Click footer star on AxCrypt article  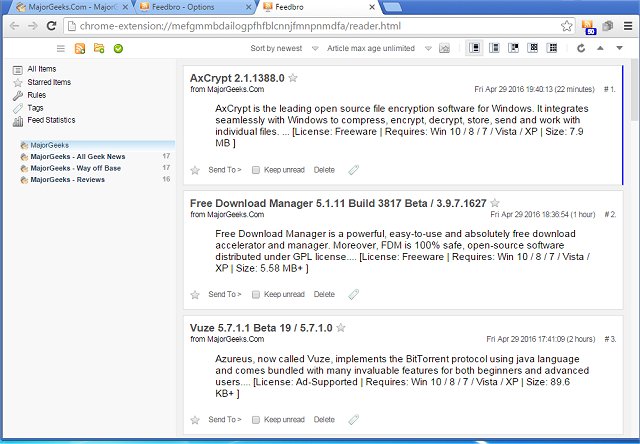[195, 170]
